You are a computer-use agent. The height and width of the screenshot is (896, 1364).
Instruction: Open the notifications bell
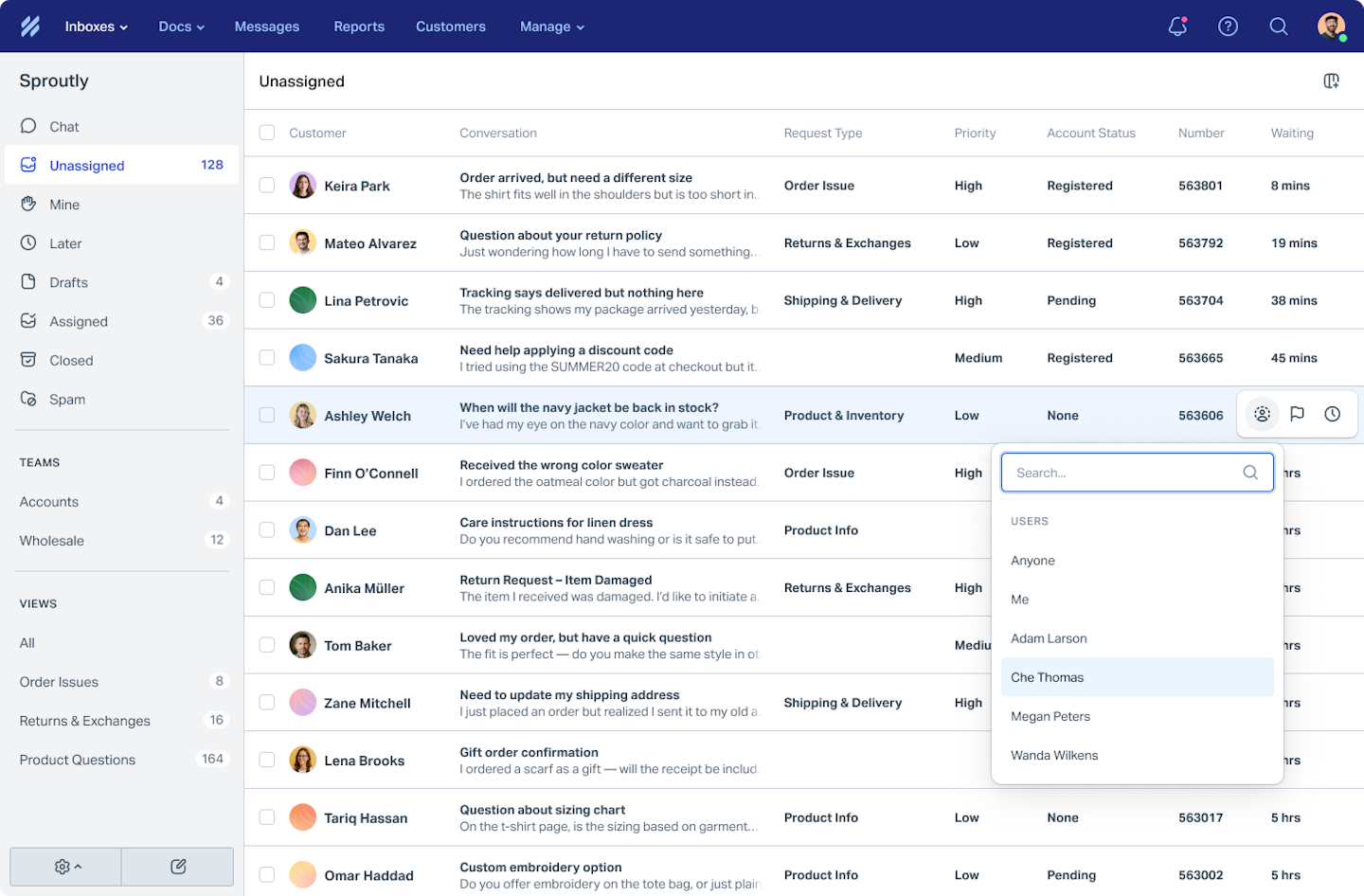pyautogui.click(x=1177, y=27)
